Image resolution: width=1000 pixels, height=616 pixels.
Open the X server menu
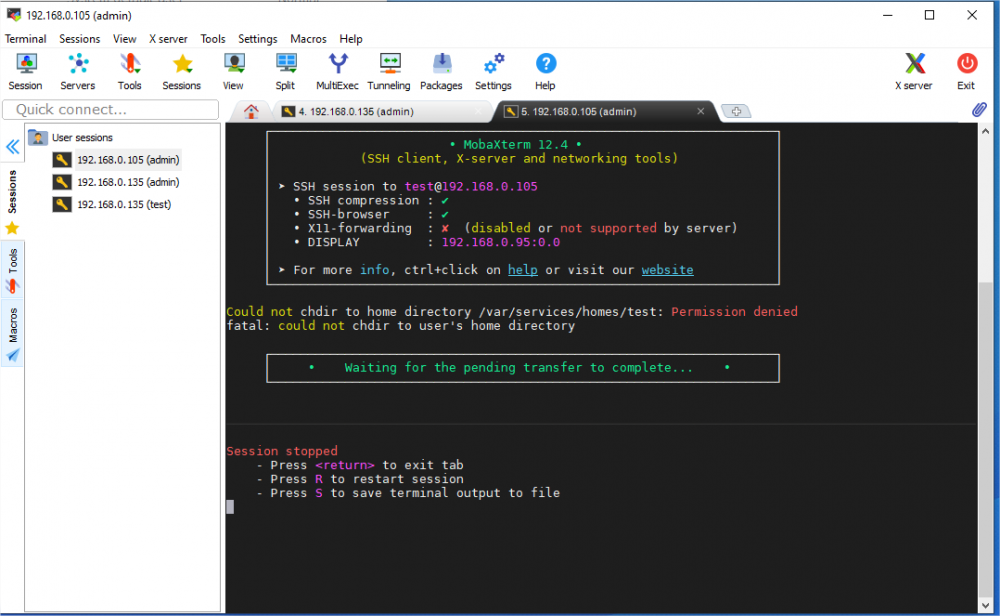tap(168, 39)
